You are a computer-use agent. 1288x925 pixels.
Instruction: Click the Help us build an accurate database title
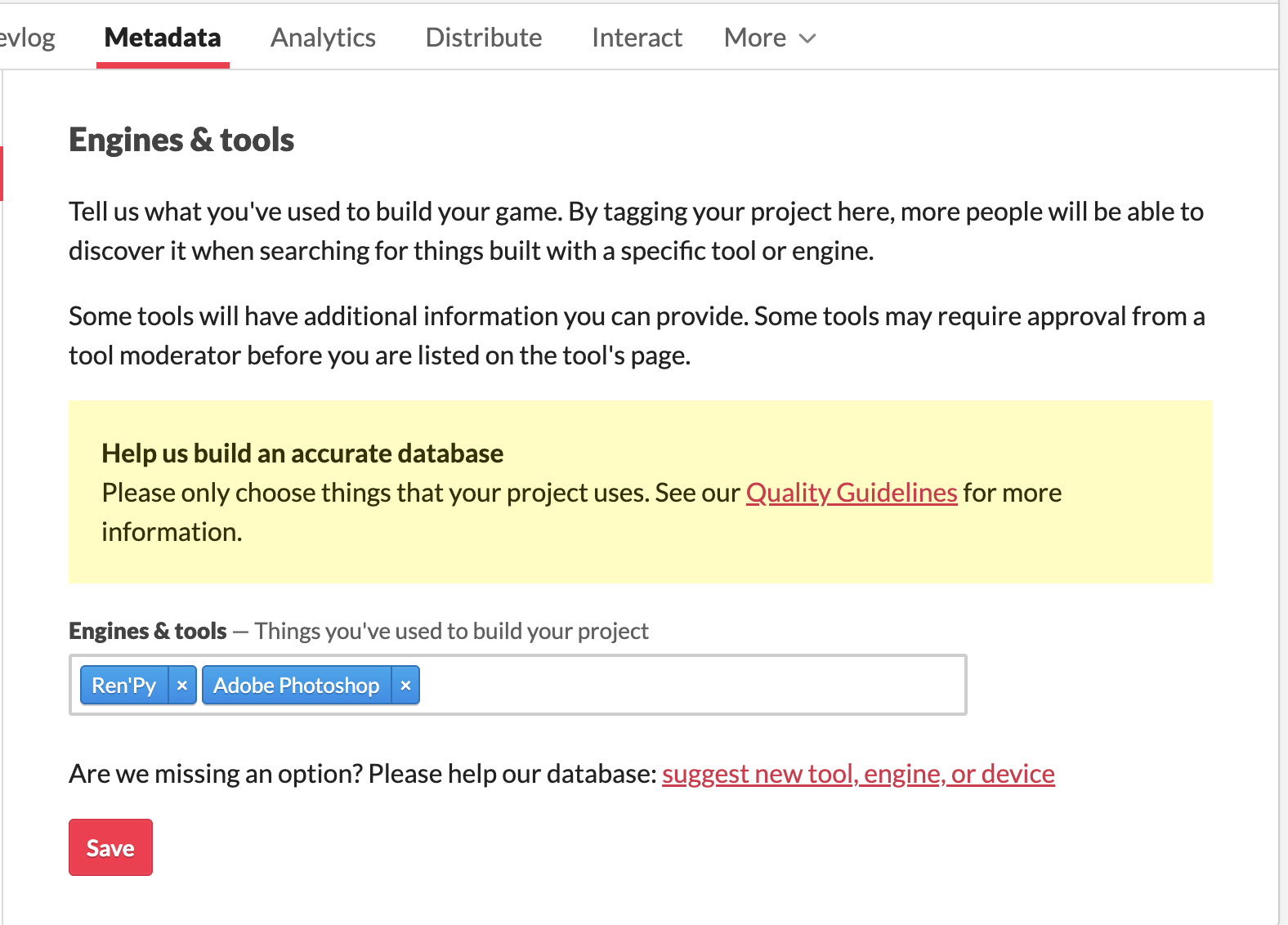pos(302,454)
